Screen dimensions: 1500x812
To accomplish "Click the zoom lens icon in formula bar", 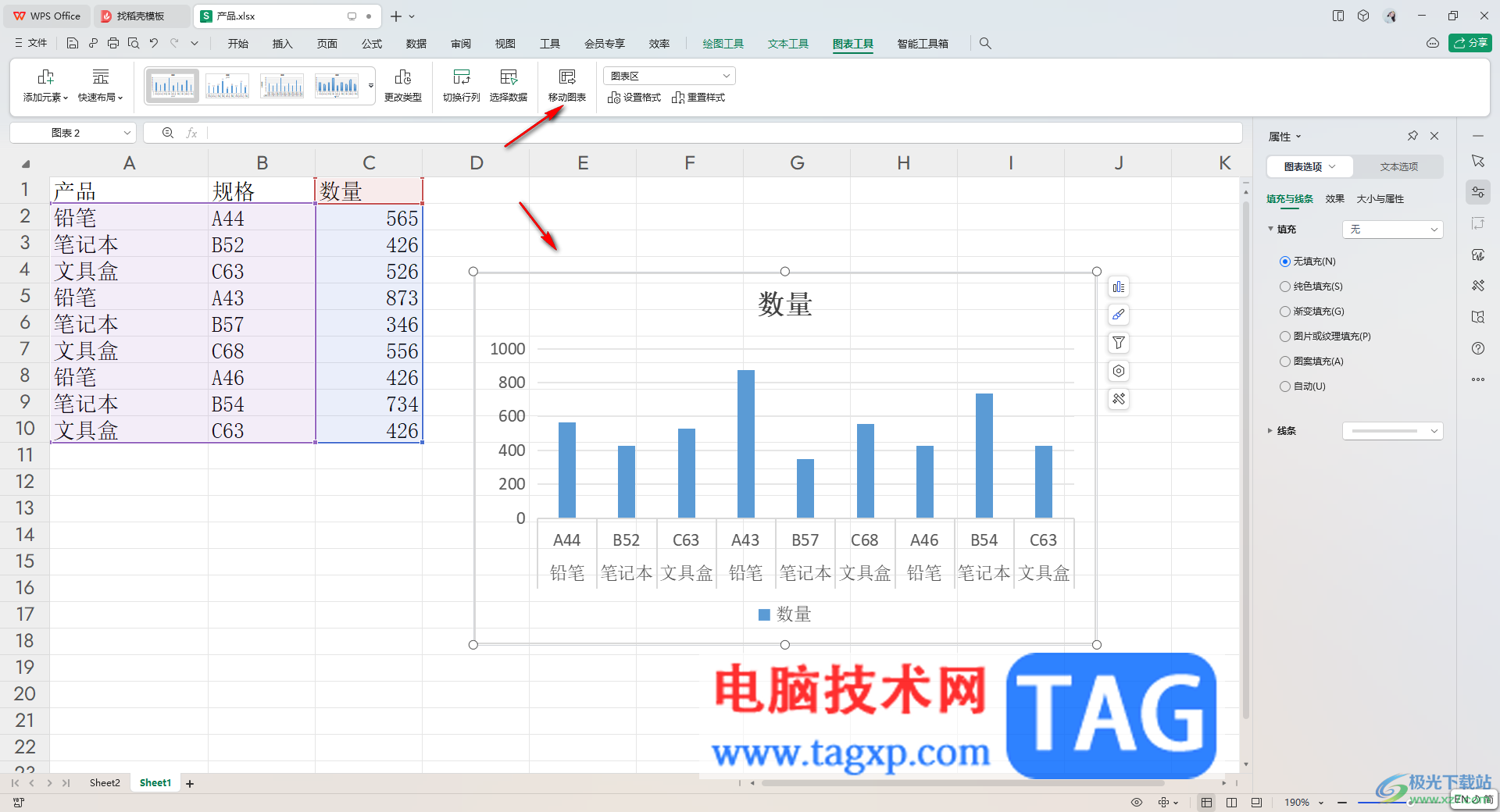I will pyautogui.click(x=168, y=133).
